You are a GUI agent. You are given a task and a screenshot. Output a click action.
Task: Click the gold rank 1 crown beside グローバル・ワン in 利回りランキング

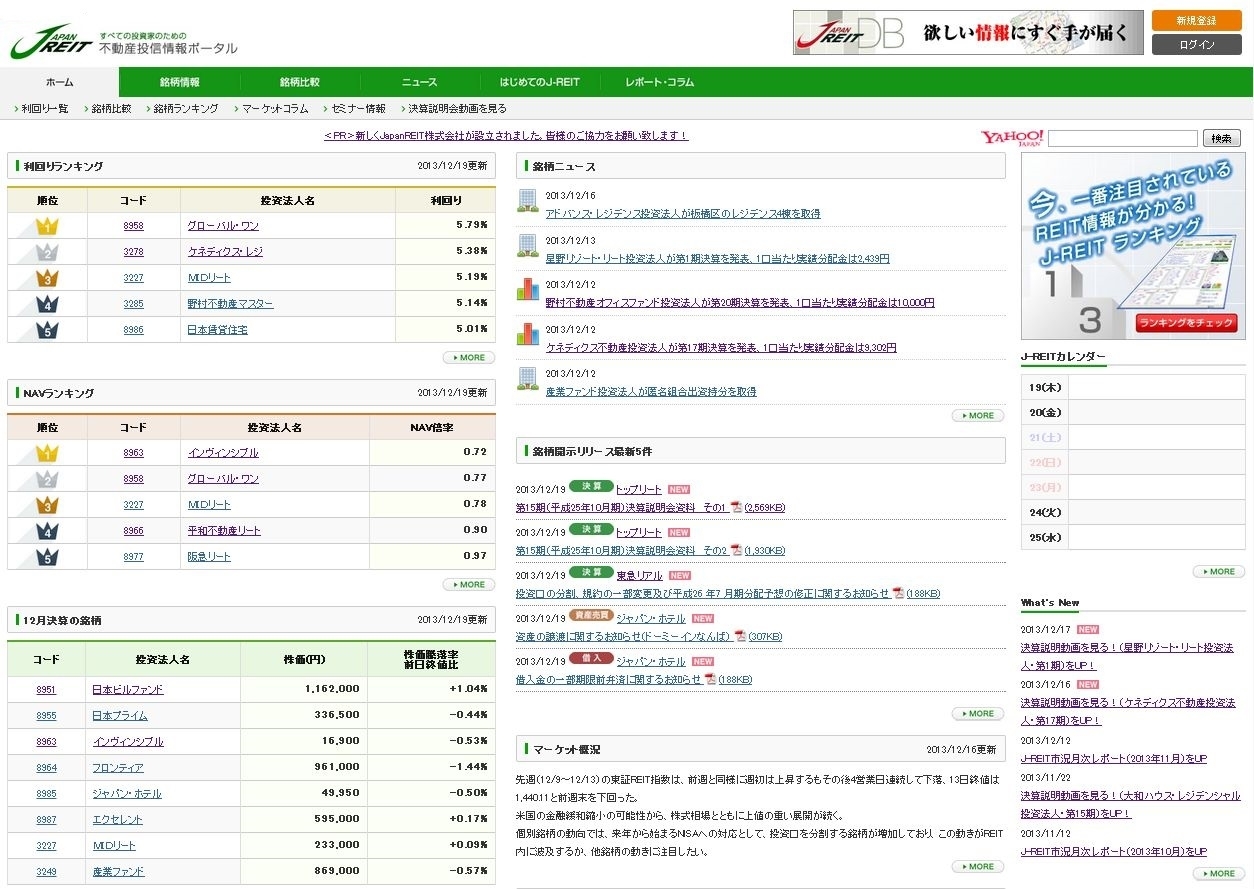click(x=47, y=226)
